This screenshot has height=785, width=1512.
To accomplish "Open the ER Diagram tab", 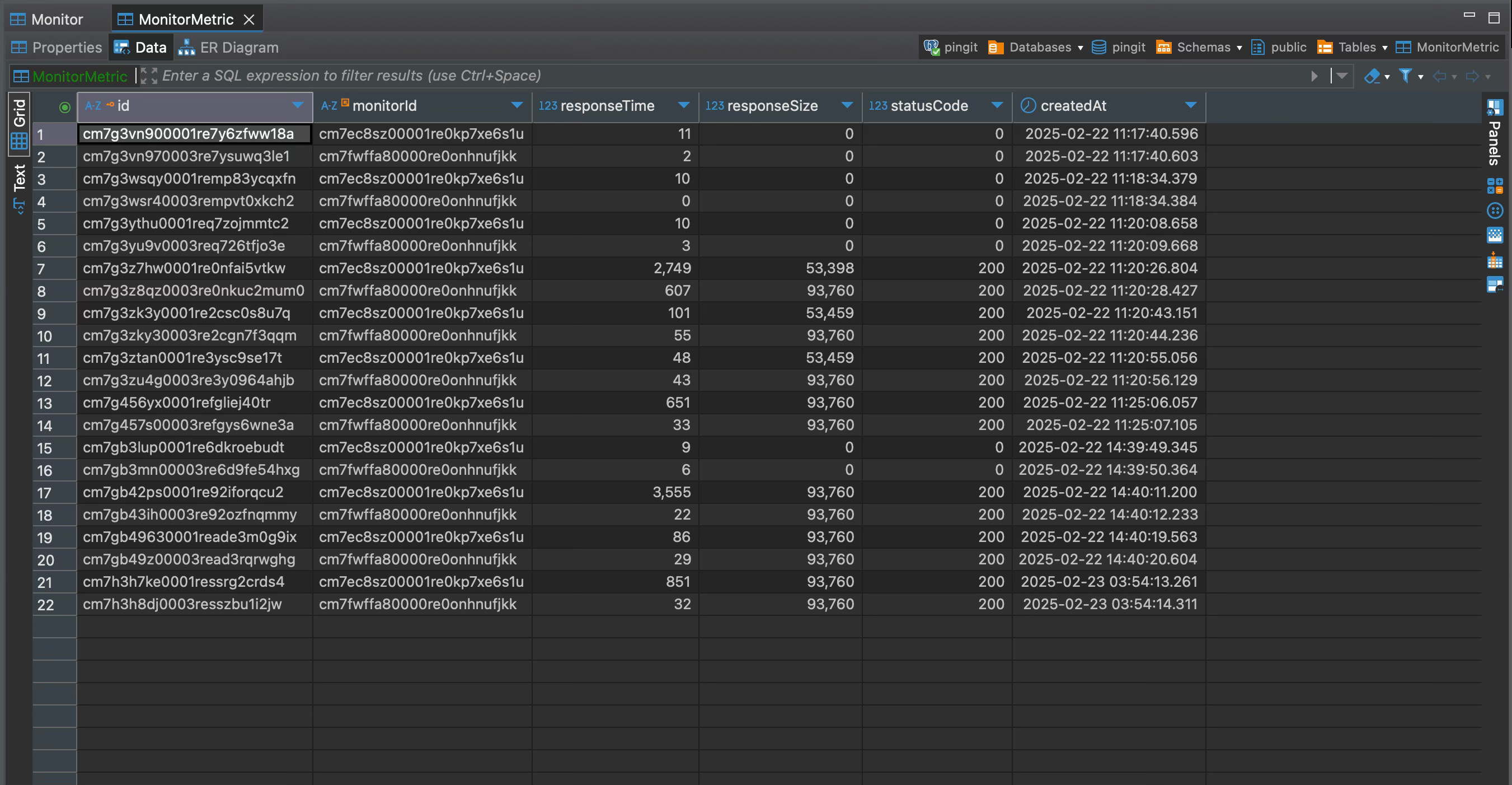I will tap(229, 48).
